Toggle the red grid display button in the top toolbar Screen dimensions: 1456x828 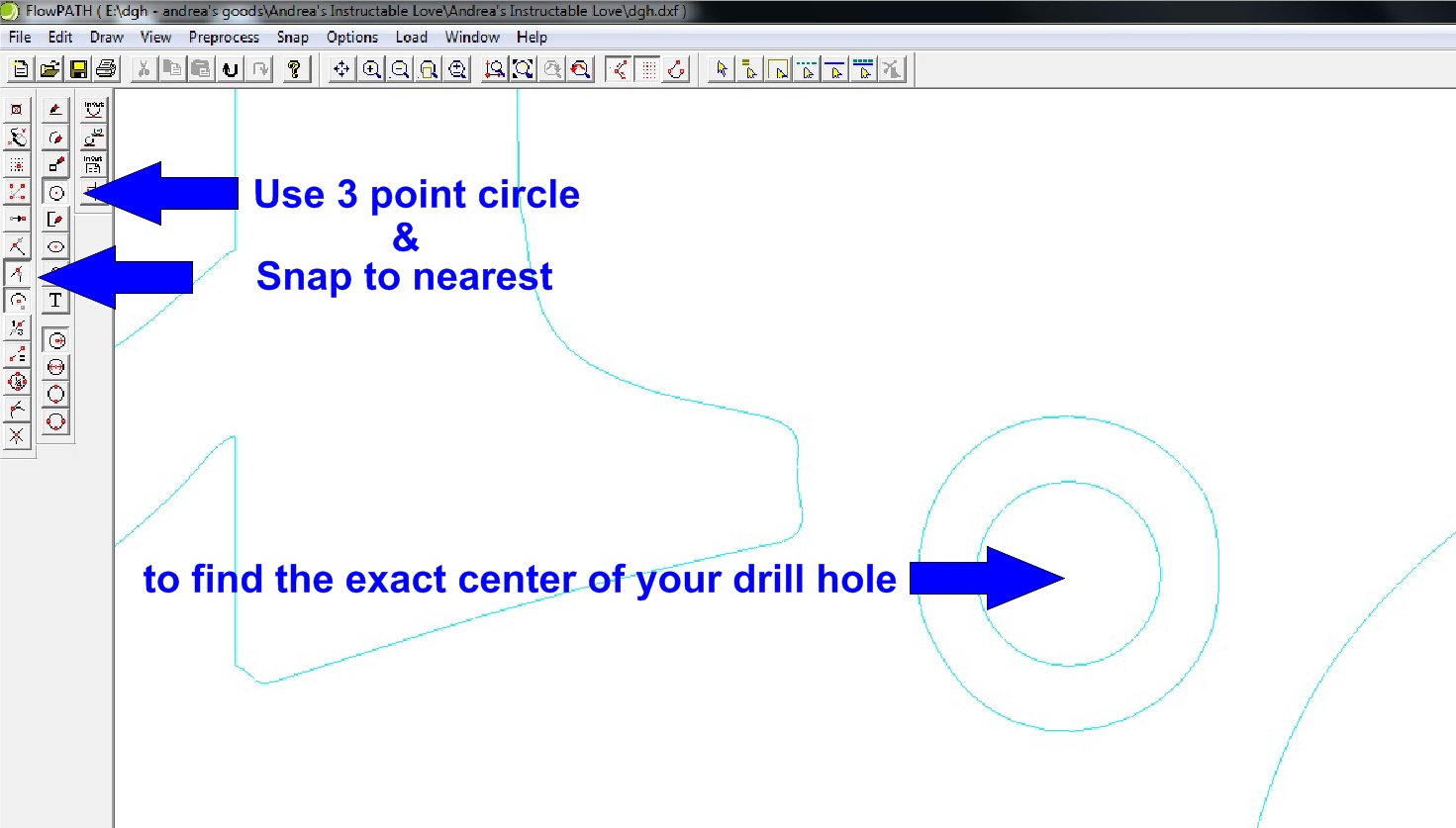coord(648,69)
